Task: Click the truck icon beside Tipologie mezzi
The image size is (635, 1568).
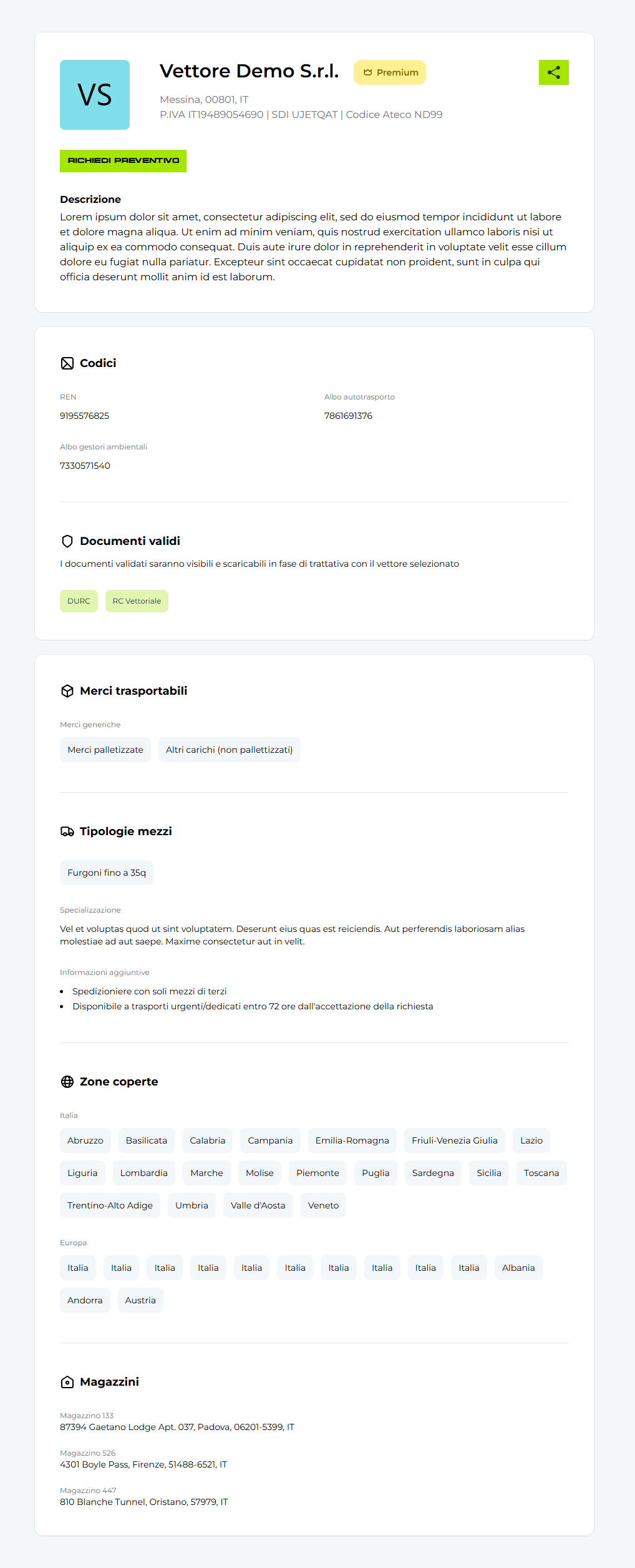Action: 67,831
